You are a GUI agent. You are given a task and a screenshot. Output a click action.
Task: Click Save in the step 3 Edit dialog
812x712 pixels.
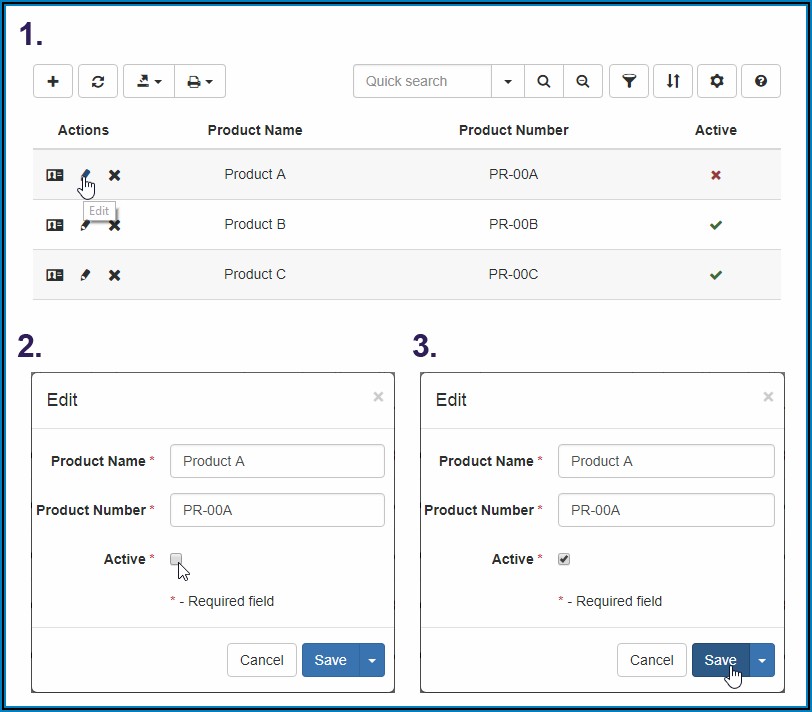click(720, 660)
